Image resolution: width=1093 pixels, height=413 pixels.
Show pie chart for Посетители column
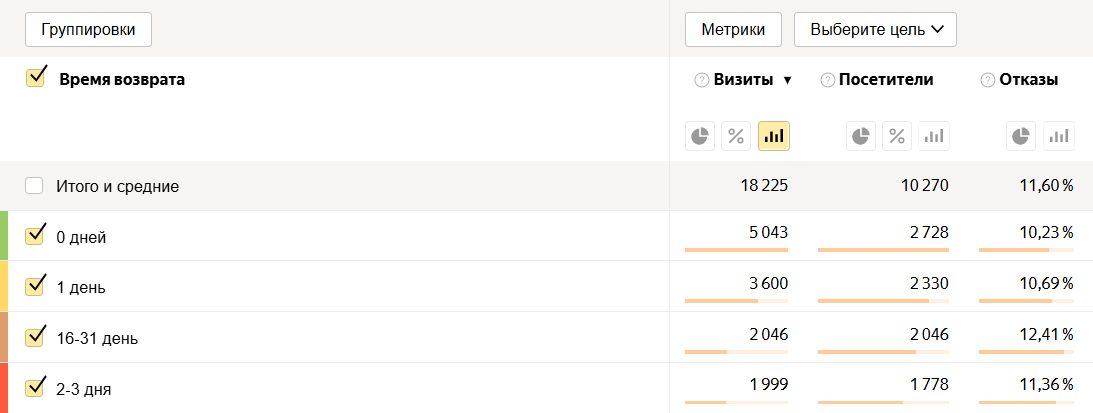pos(861,136)
